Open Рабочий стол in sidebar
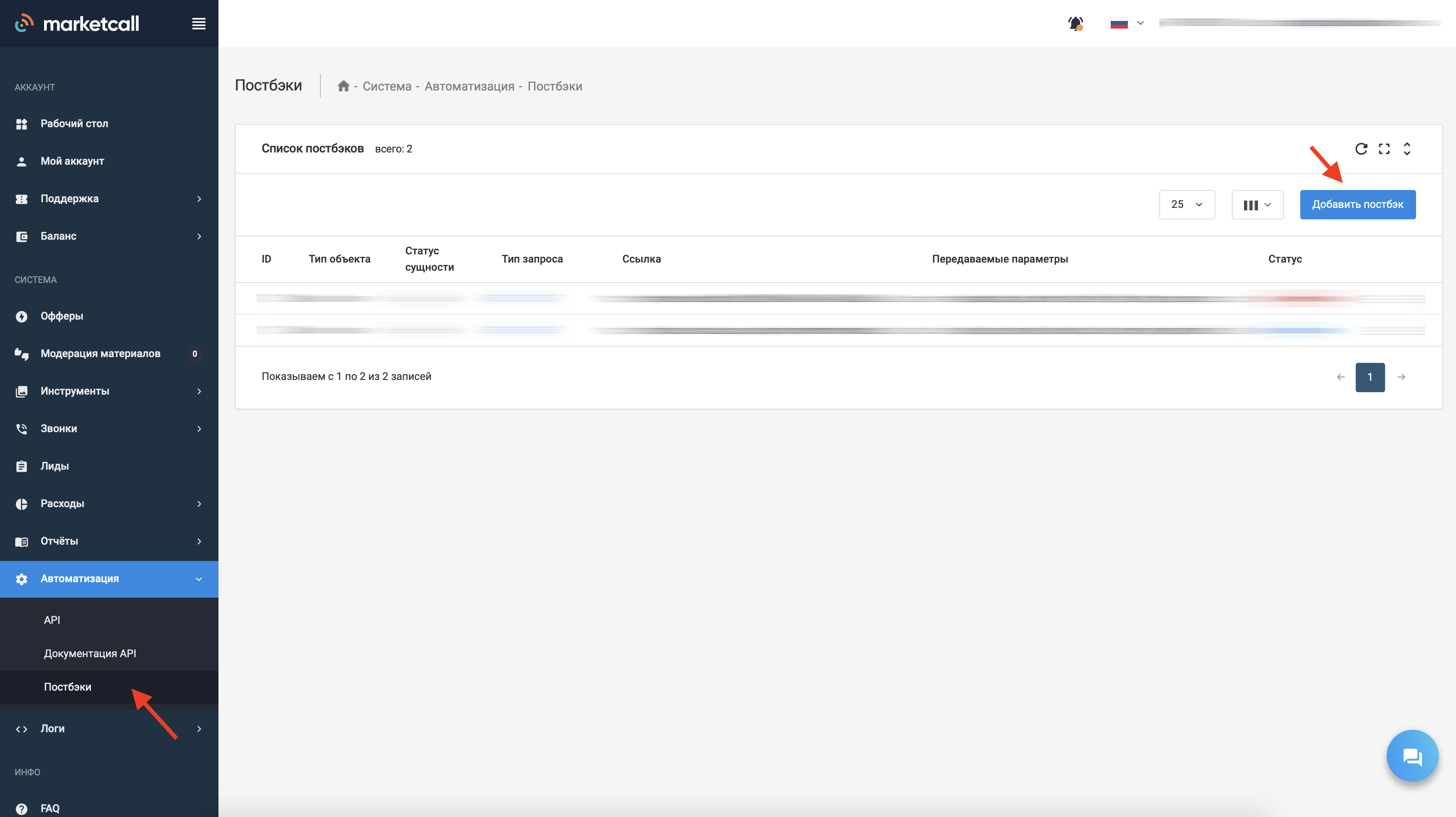1456x817 pixels. [109, 124]
